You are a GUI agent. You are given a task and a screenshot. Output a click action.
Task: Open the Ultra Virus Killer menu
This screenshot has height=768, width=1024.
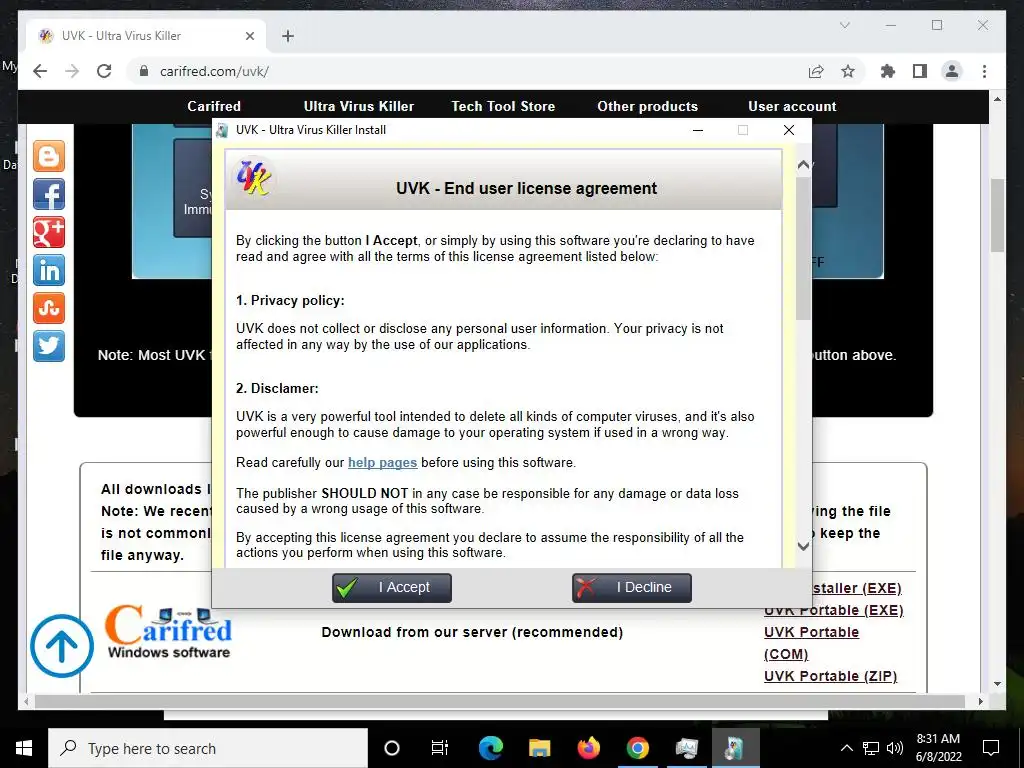pyautogui.click(x=359, y=106)
